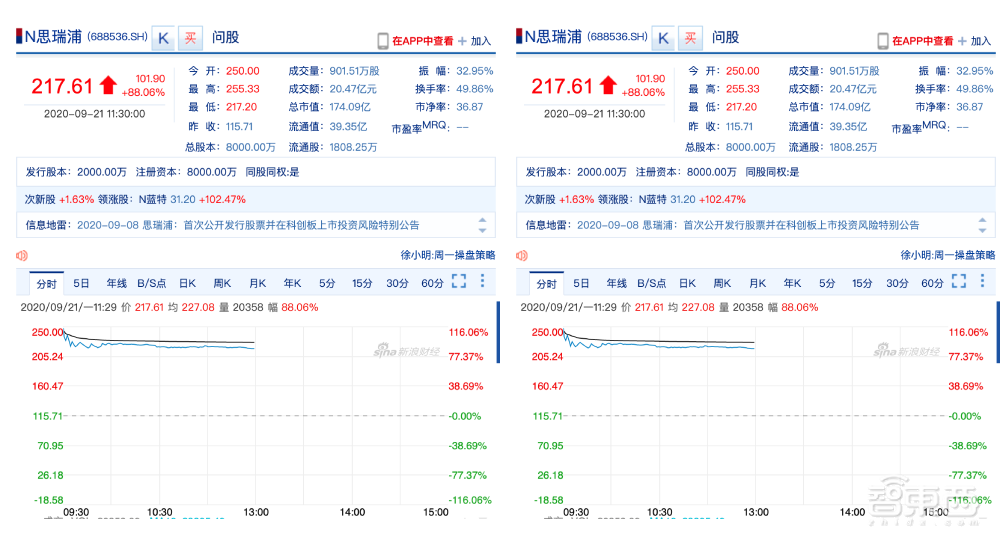
Task: Select the 5分 tab in the left chart
Action: 327,284
